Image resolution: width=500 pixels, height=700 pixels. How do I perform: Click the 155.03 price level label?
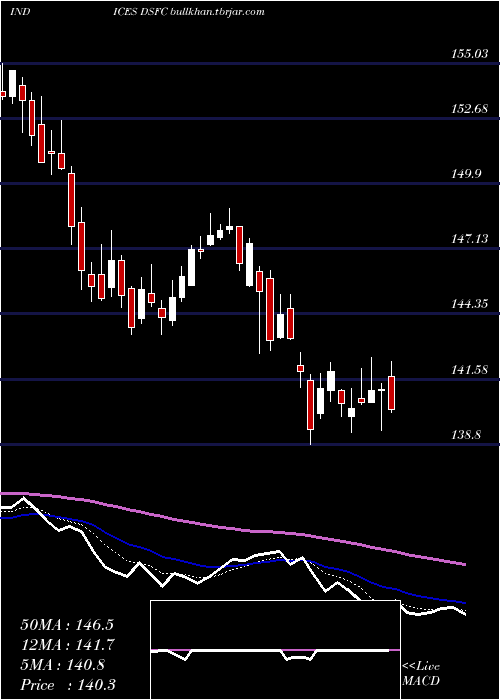tap(470, 54)
